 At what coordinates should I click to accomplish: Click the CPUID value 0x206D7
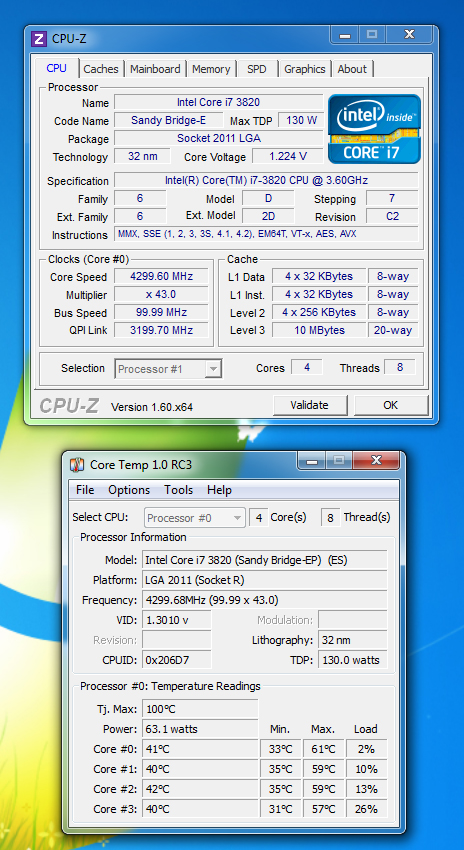coord(177,660)
